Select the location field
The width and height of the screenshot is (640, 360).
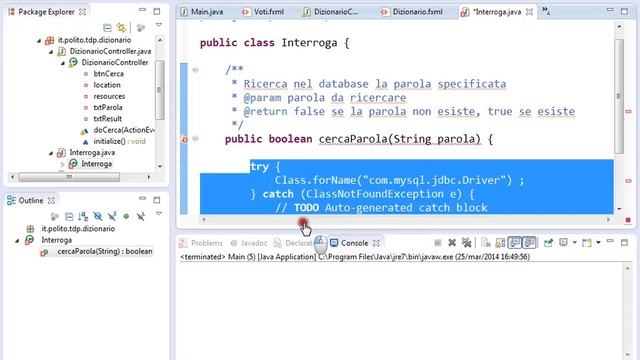tap(107, 85)
